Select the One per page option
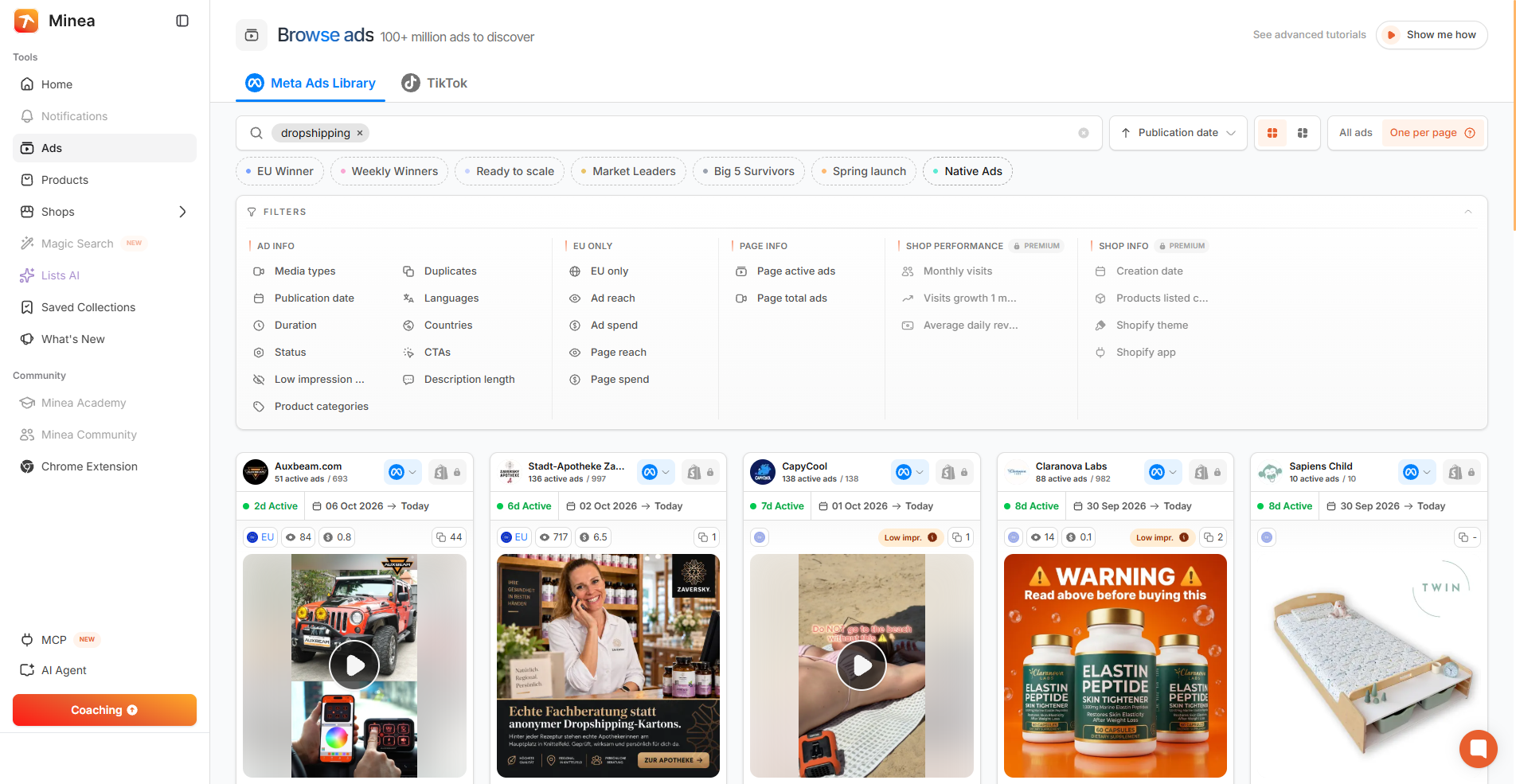Screen dimensions: 1516x784 pyautogui.click(x=1432, y=133)
